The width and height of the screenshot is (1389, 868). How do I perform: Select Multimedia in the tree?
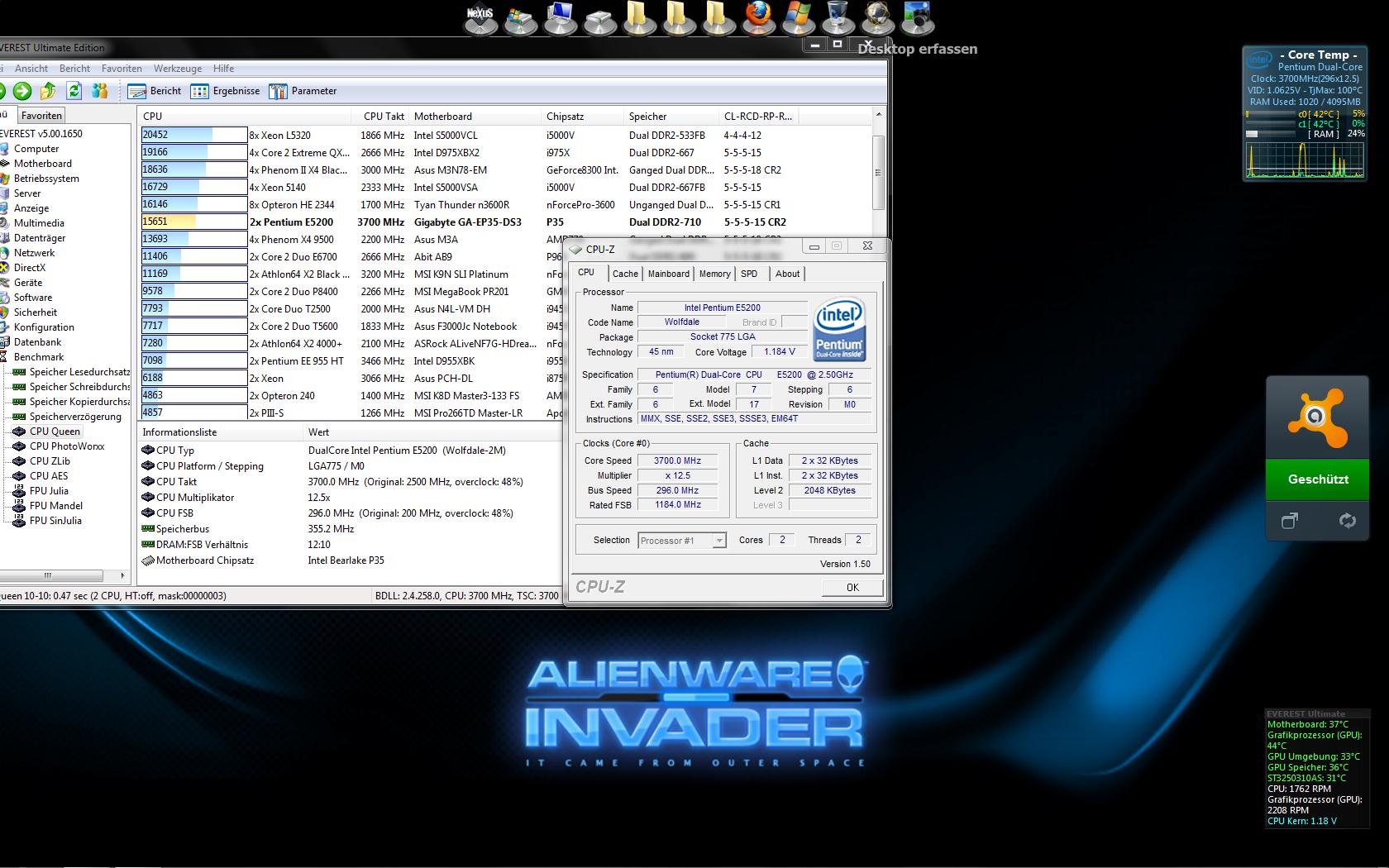[39, 223]
